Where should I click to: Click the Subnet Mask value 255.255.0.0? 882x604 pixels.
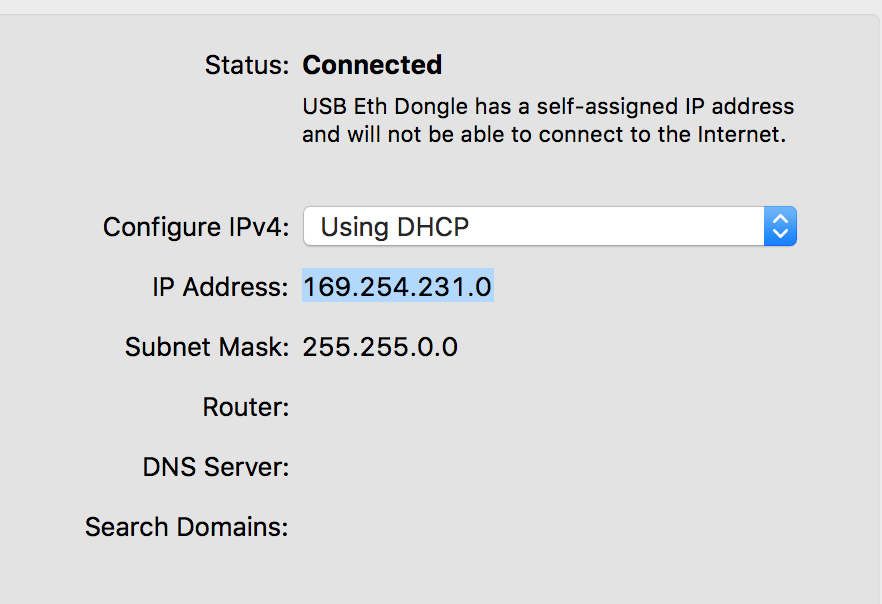[380, 347]
